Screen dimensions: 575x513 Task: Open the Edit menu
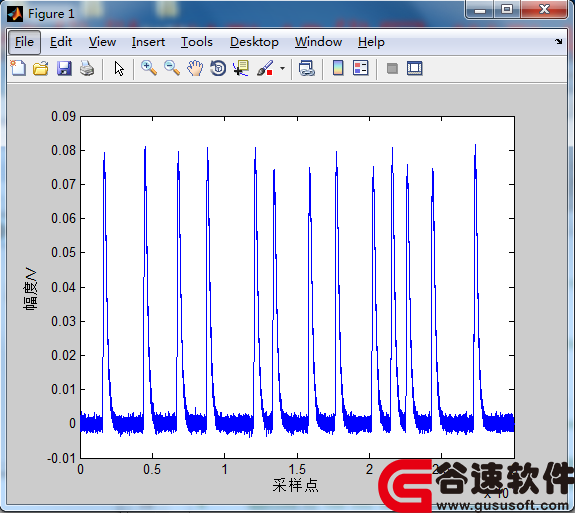pos(61,42)
